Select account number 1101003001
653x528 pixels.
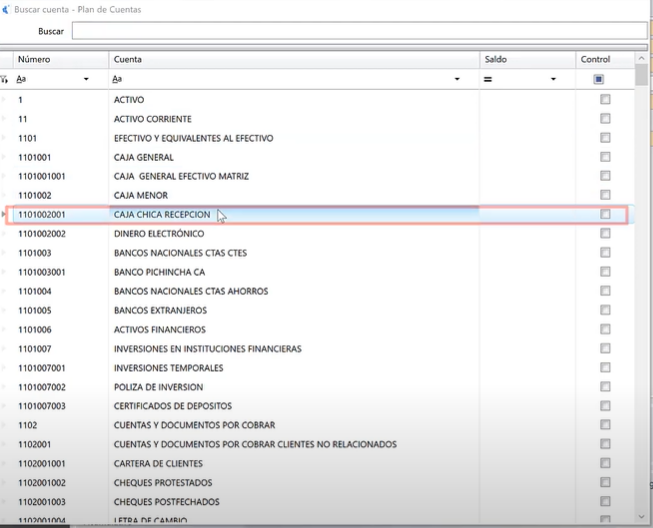point(42,272)
